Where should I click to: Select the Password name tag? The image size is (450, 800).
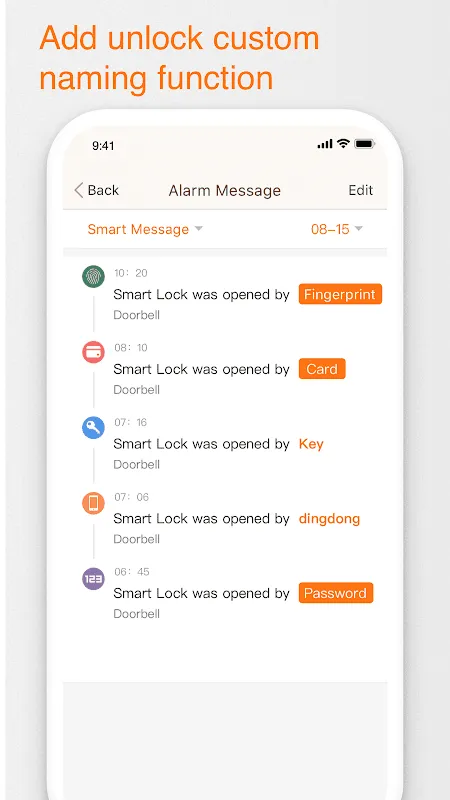click(x=336, y=593)
